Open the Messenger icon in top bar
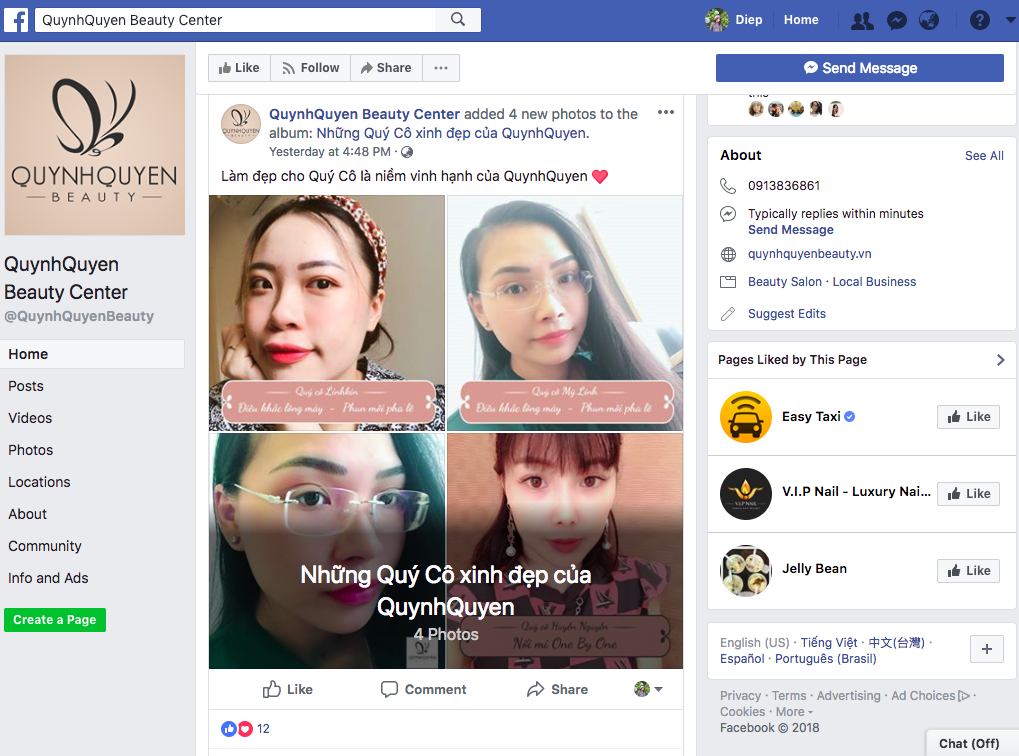Viewport: 1019px width, 756px height. (897, 21)
